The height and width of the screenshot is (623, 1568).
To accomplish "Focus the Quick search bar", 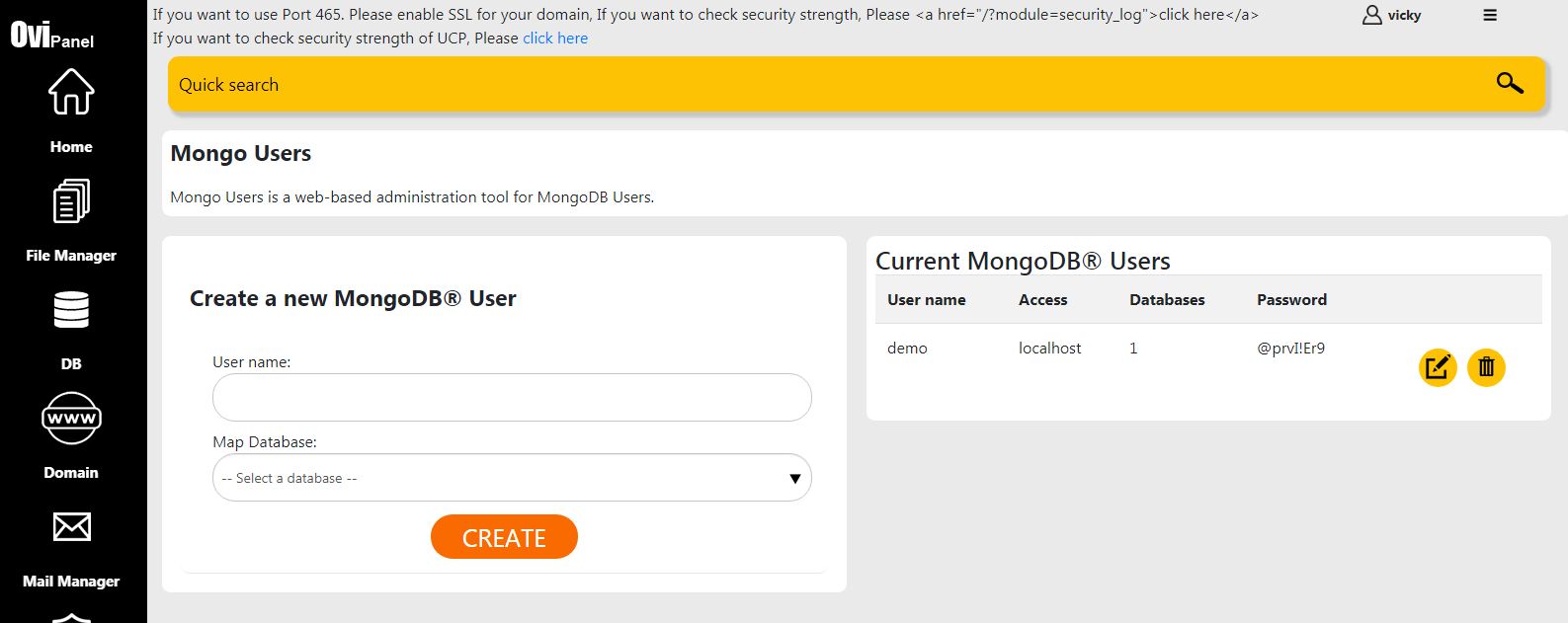I will (830, 85).
